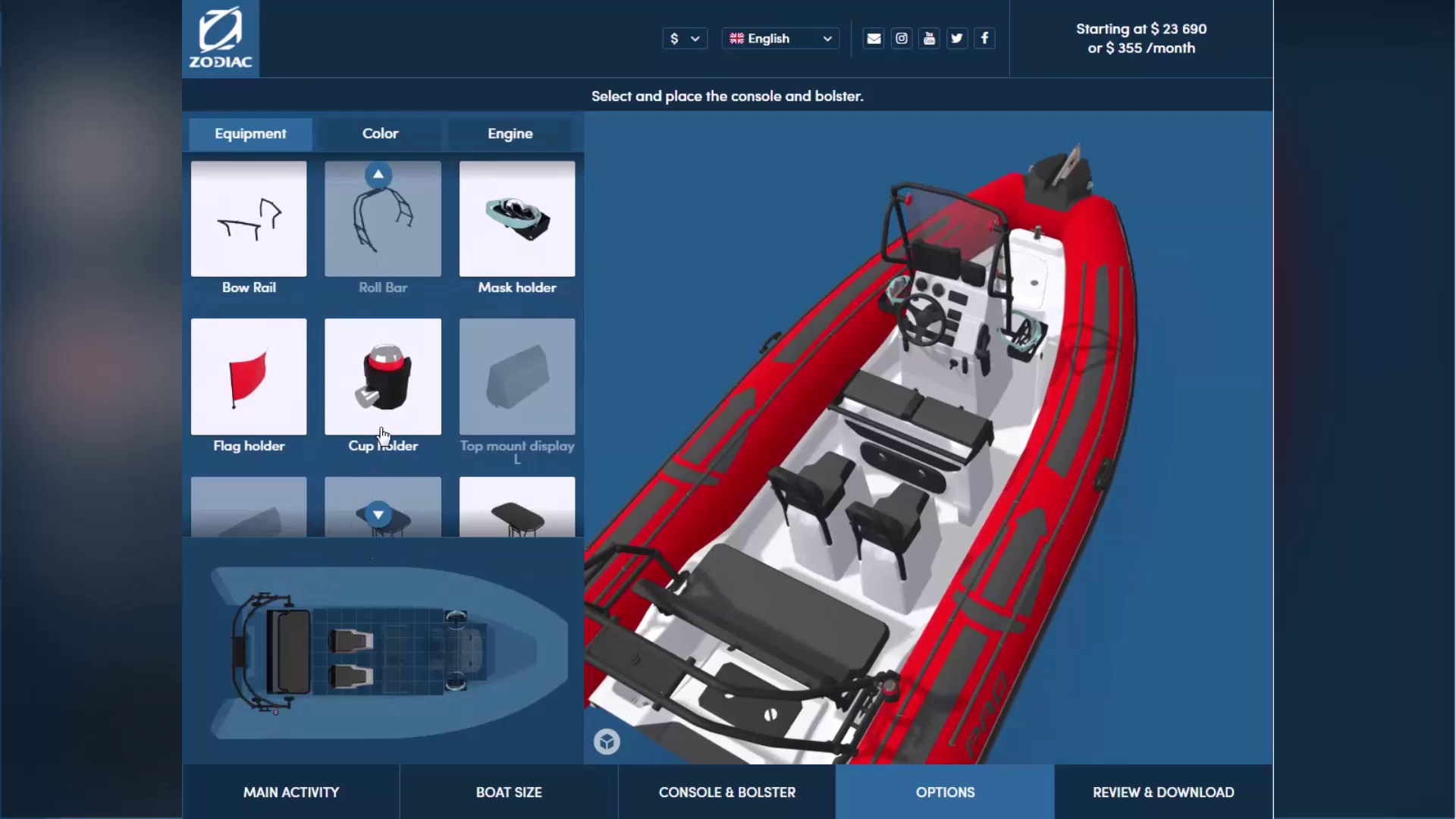Toggle the Flag holder option
The image size is (1456, 819).
[x=249, y=377]
